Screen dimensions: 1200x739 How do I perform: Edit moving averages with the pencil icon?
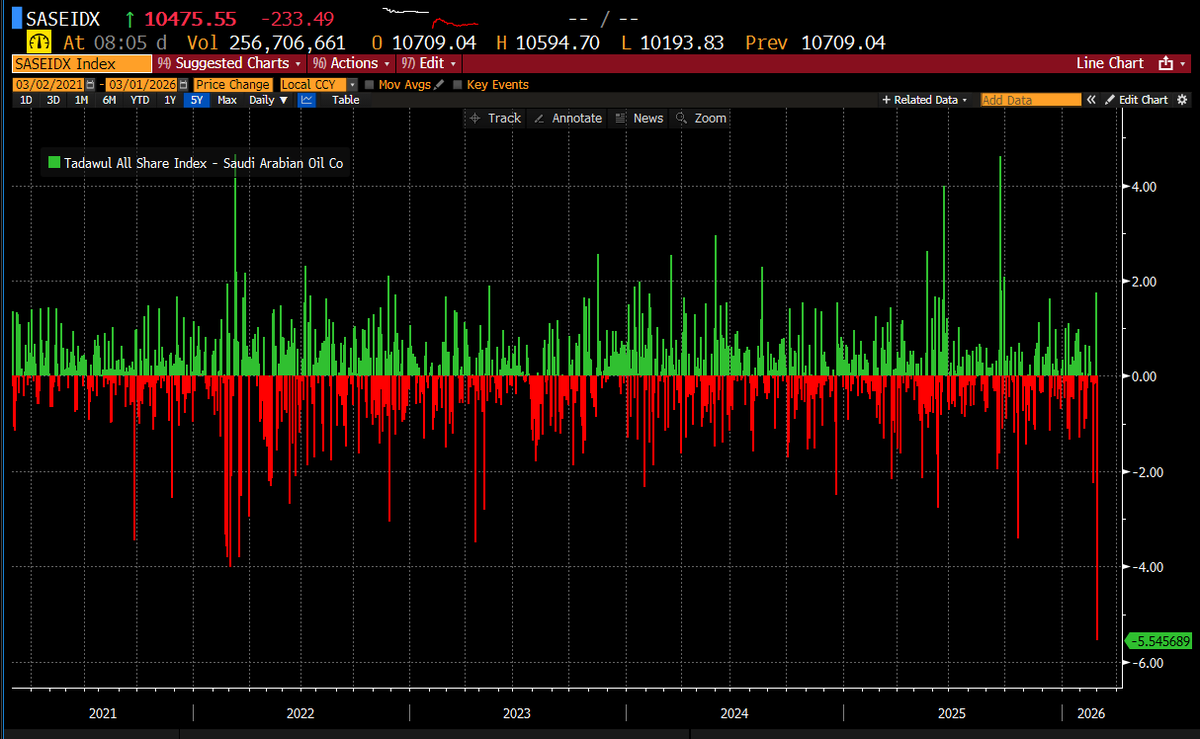point(439,85)
